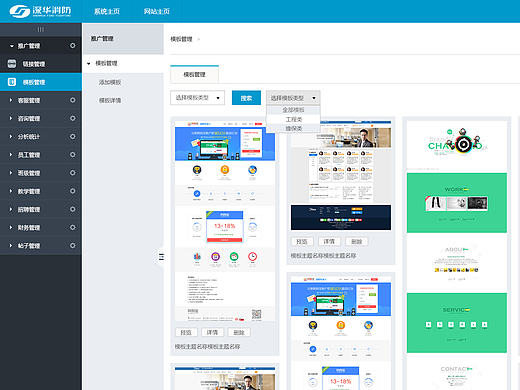
Task: Click 删除 under the first template card
Action: 239,332
